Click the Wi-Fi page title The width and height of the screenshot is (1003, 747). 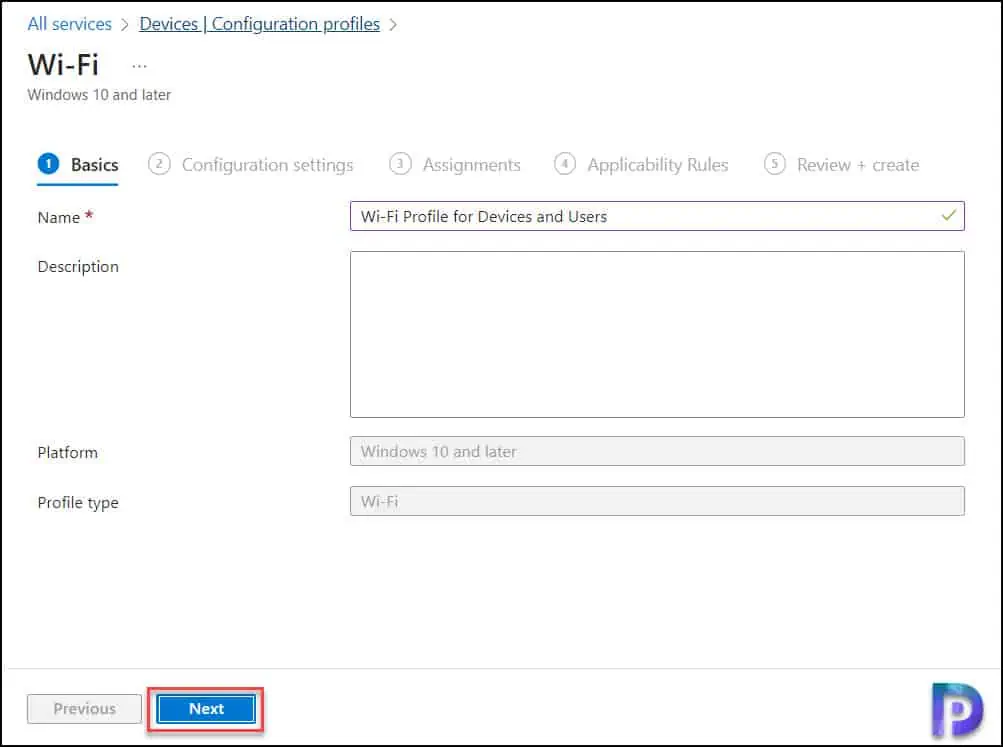click(63, 65)
